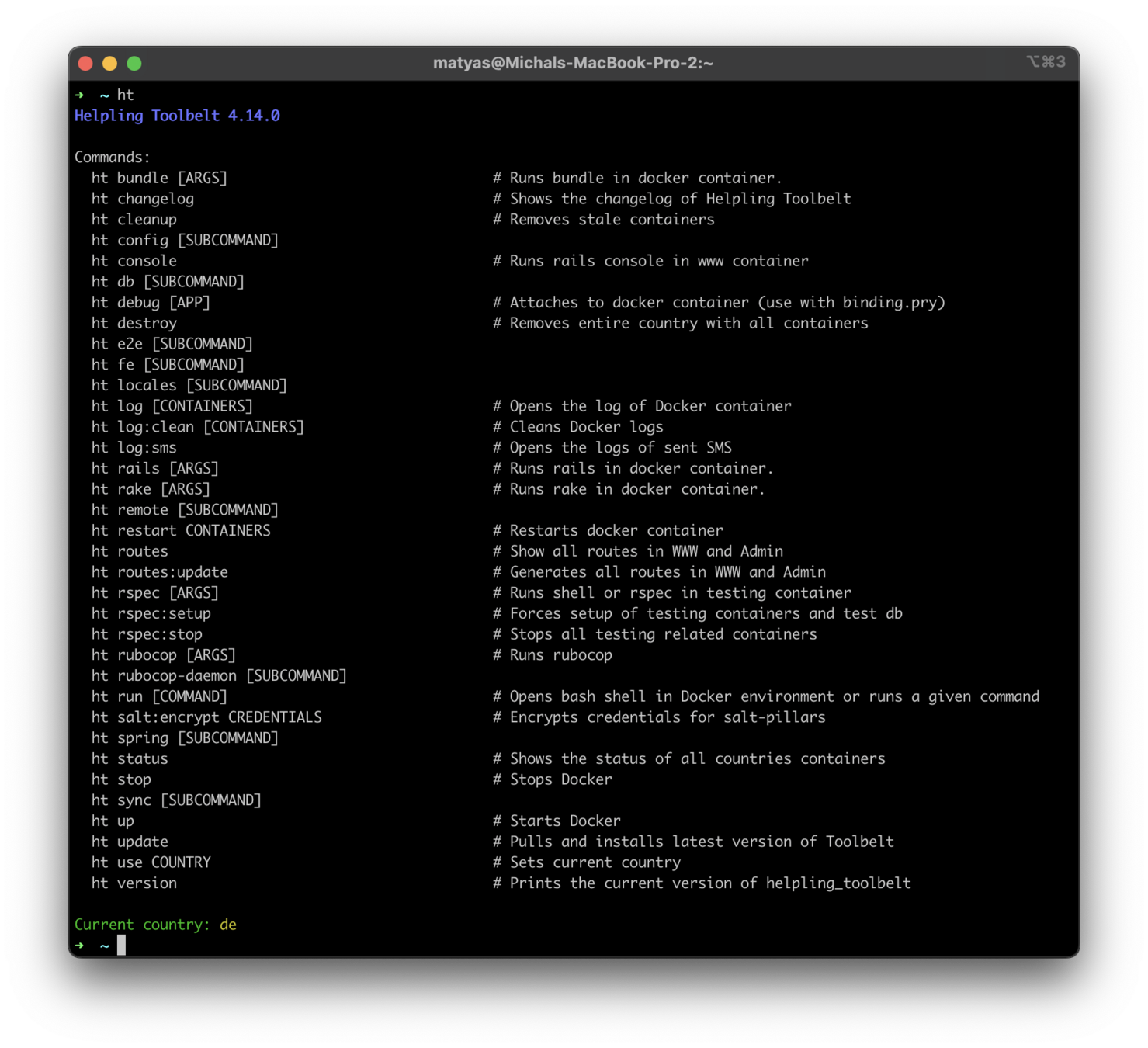
Task: Click '# Restarts docker container' description
Action: tap(608, 531)
